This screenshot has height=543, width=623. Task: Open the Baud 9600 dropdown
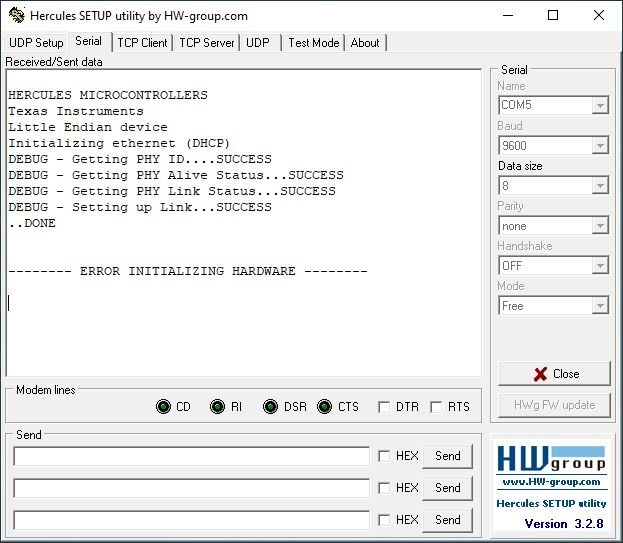point(600,145)
